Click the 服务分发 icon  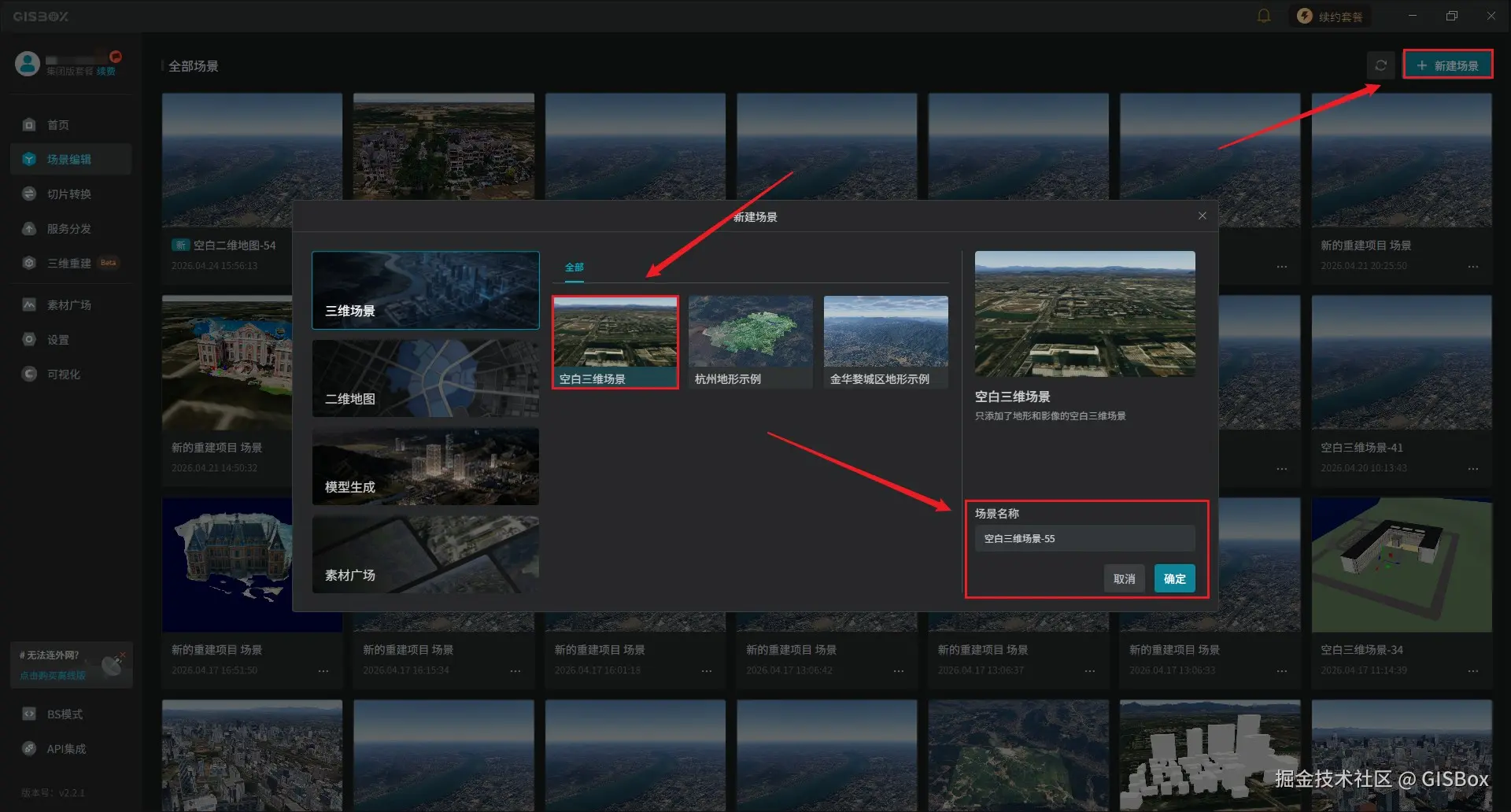pyautogui.click(x=29, y=229)
